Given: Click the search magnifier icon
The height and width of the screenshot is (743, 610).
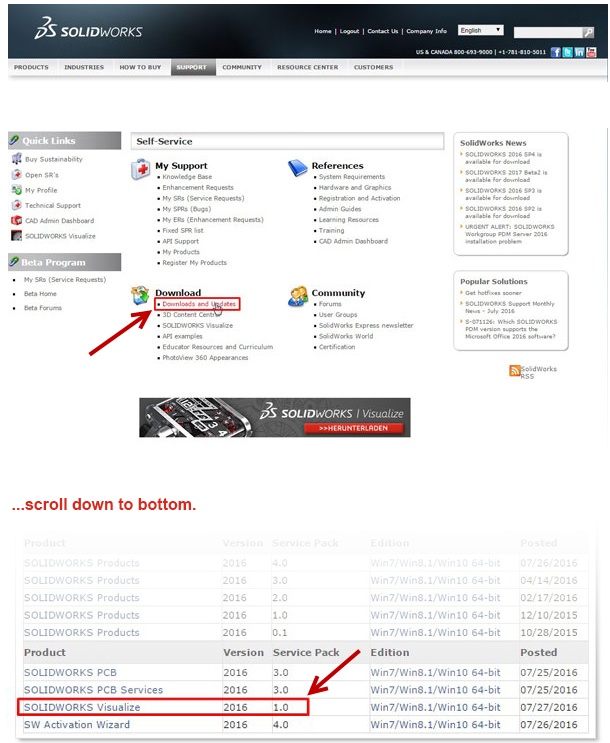Looking at the screenshot, I should [588, 32].
